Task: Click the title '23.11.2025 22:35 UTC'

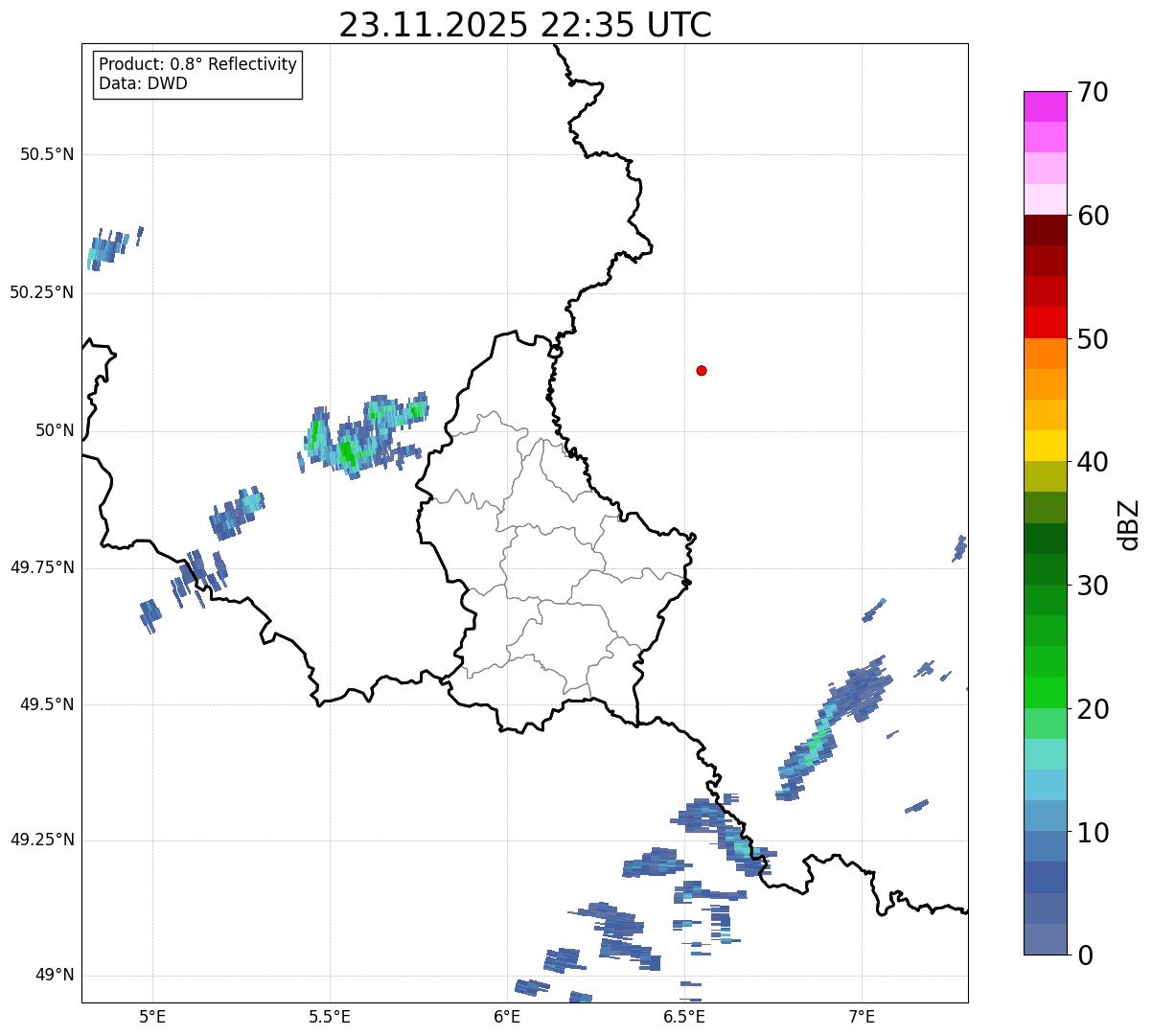Action: (x=525, y=24)
